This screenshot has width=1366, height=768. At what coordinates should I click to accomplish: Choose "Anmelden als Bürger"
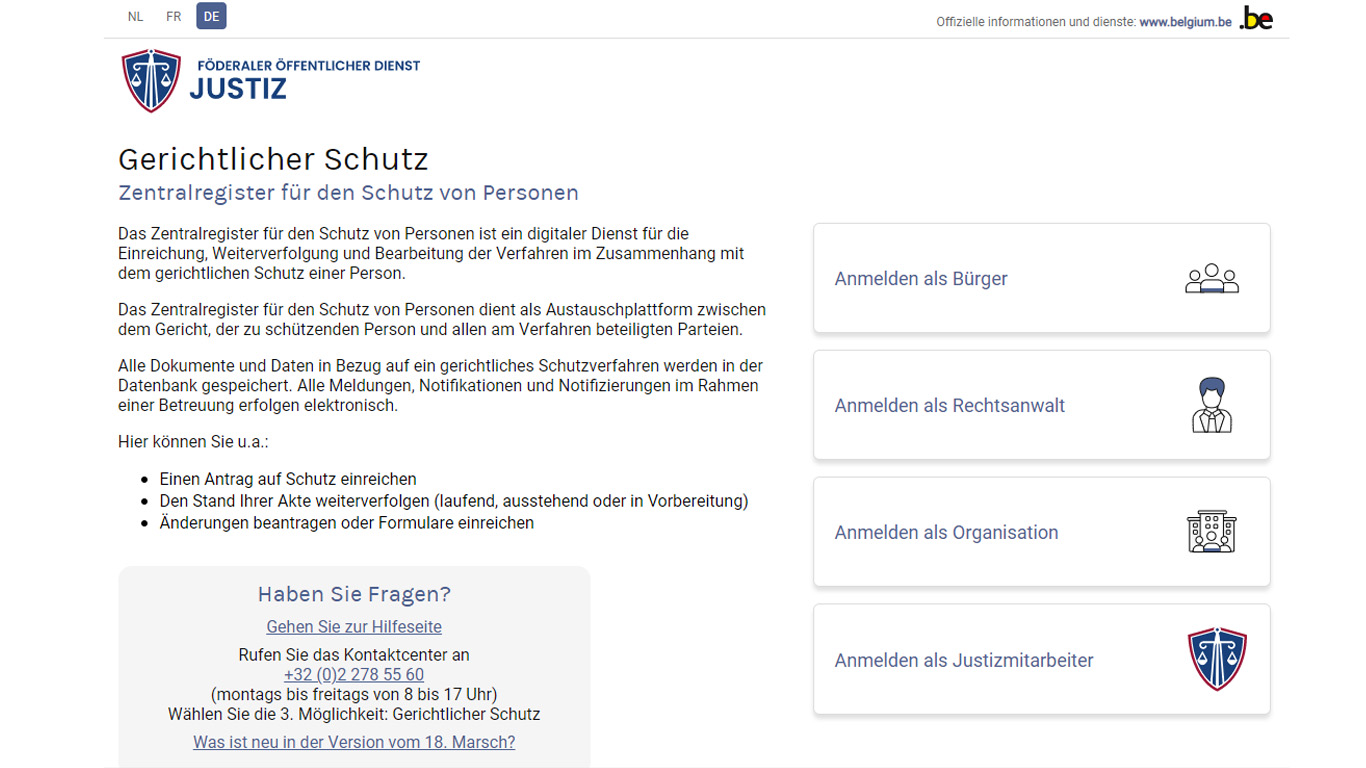[921, 279]
